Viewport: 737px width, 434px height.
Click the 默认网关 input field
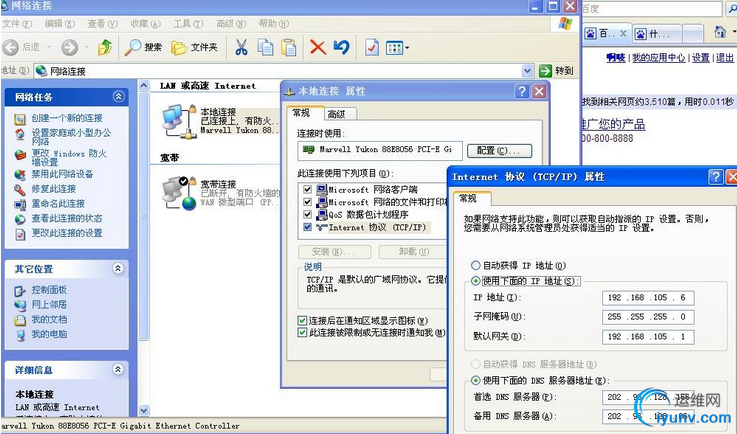click(x=648, y=337)
